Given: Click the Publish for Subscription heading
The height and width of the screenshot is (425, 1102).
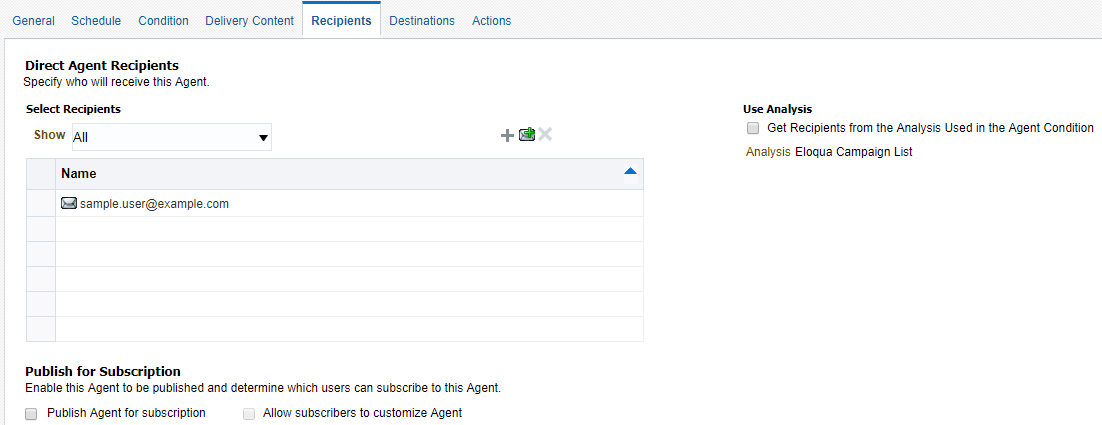Looking at the screenshot, I should (x=103, y=372).
